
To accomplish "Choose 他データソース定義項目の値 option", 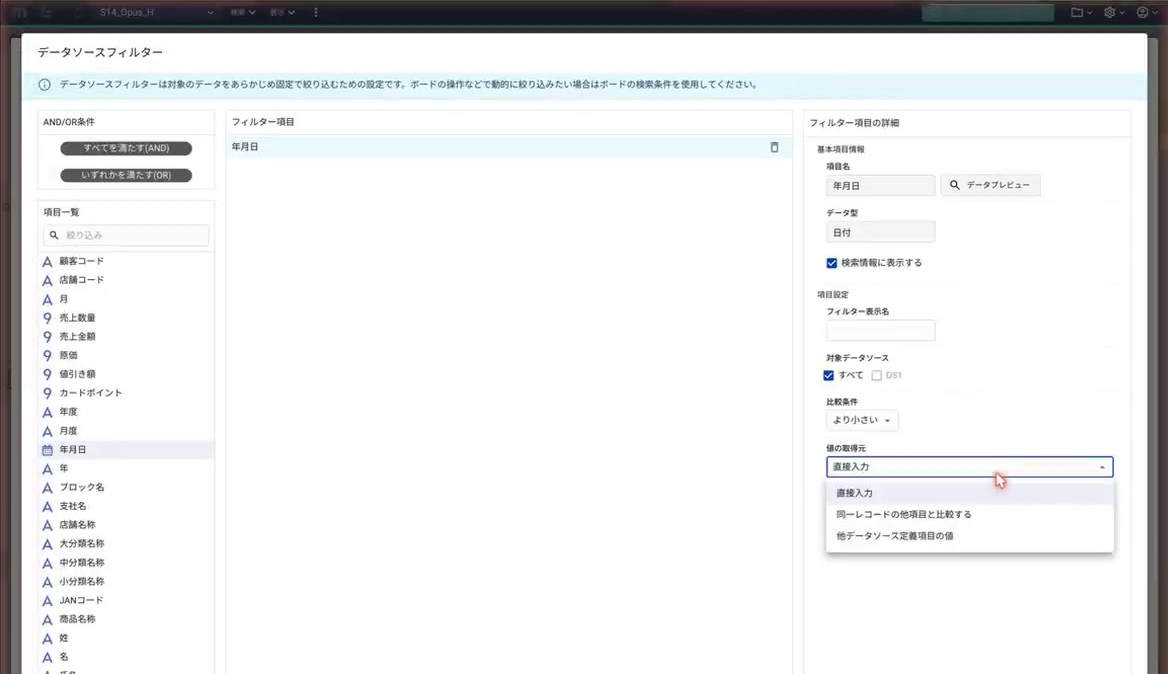I will click(969, 536).
